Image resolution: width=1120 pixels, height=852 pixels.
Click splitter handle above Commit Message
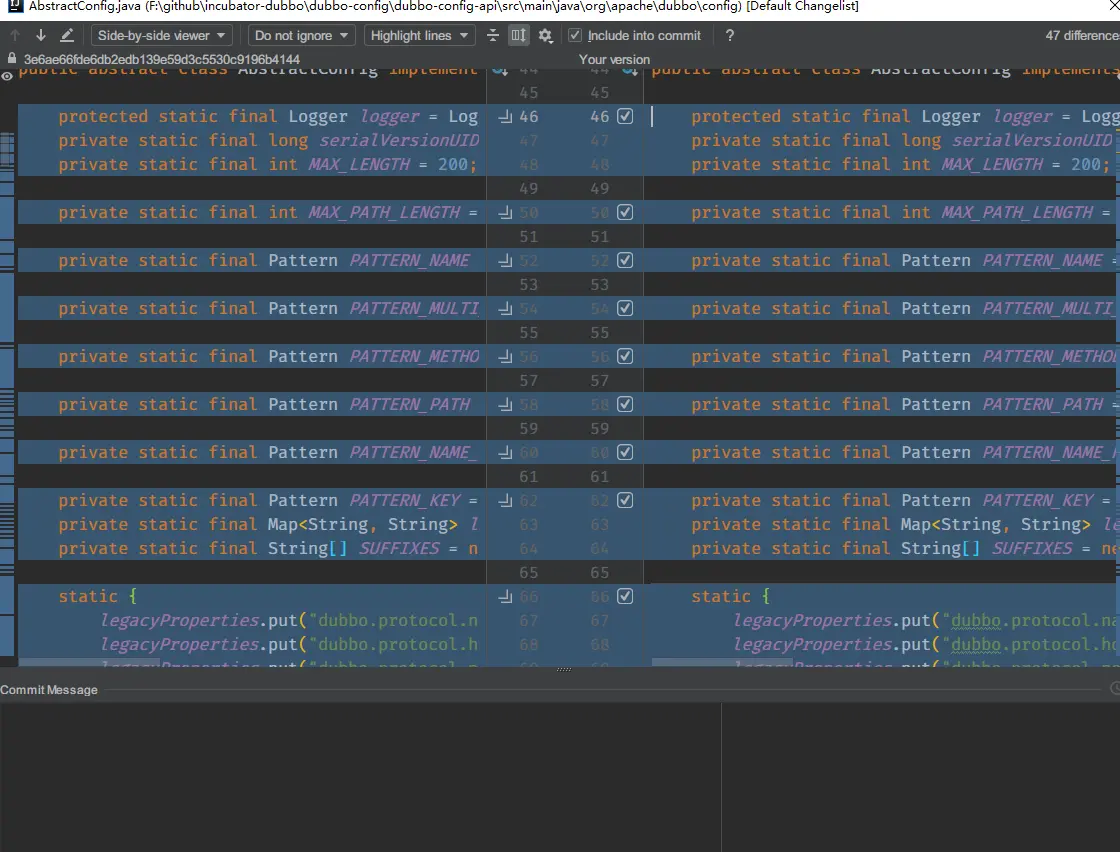564,670
